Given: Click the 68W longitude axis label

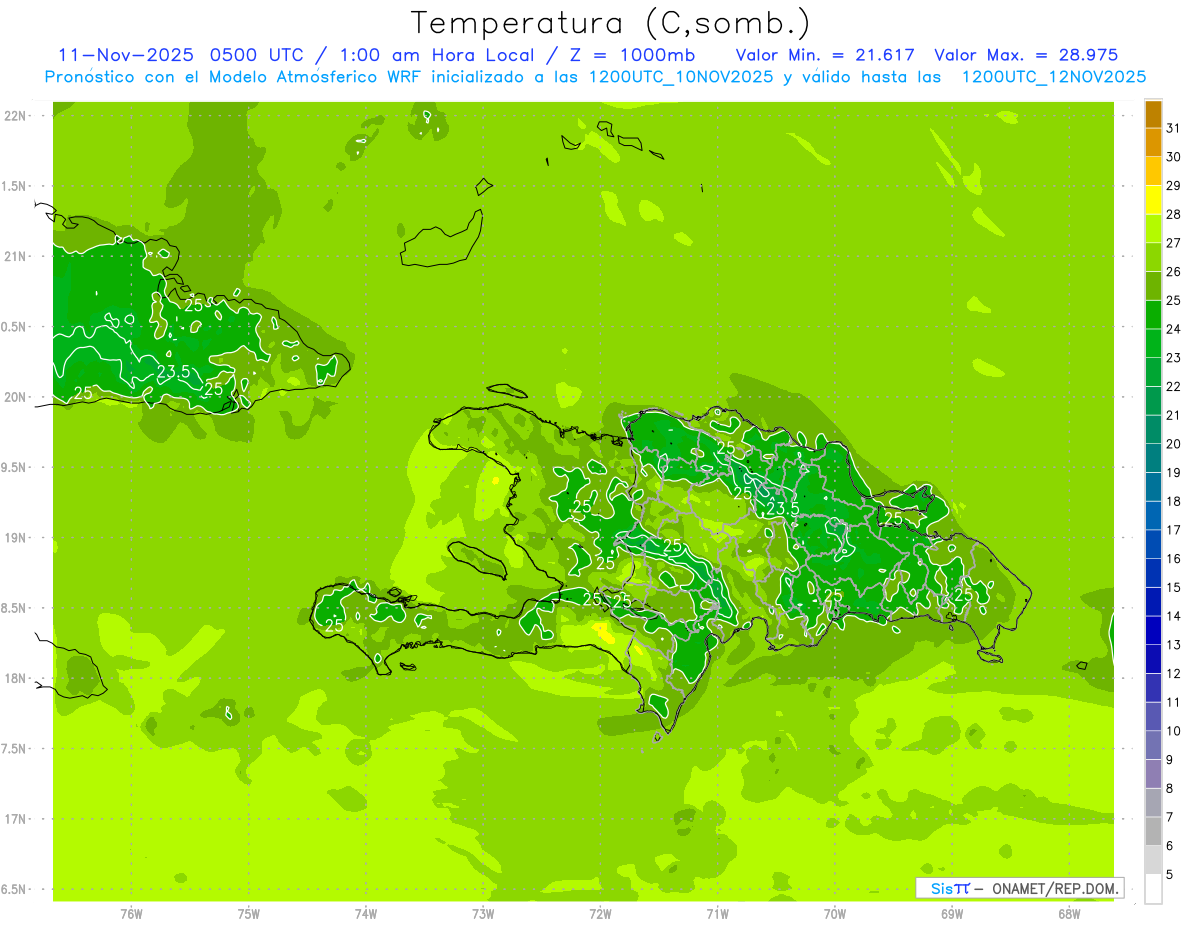Looking at the screenshot, I should pyautogui.click(x=1069, y=914).
